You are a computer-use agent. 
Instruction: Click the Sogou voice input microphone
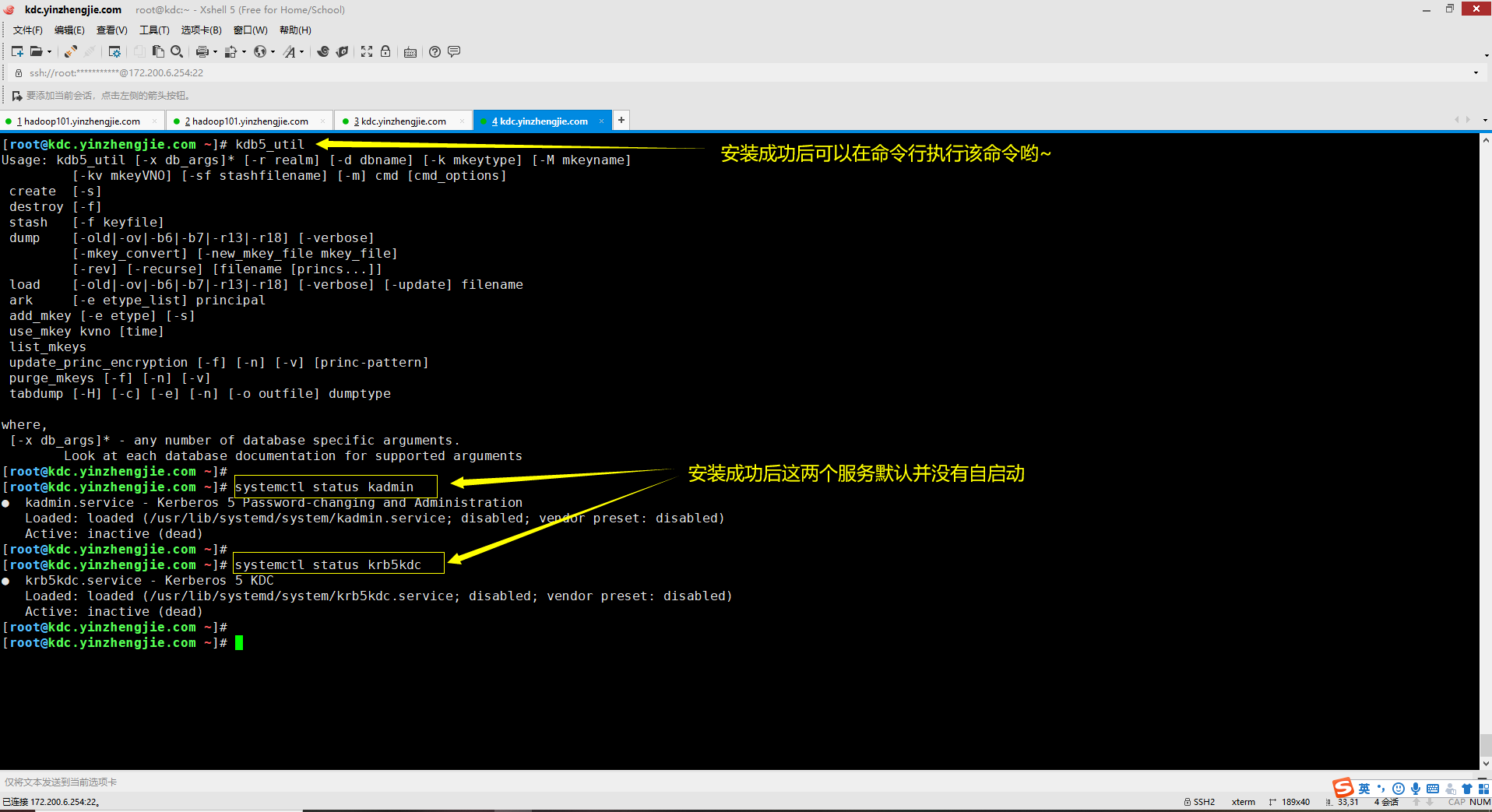[1416, 789]
